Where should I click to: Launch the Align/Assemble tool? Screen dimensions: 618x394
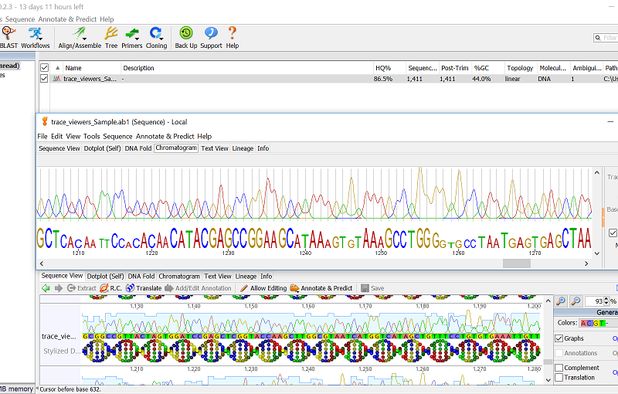pyautogui.click(x=80, y=38)
